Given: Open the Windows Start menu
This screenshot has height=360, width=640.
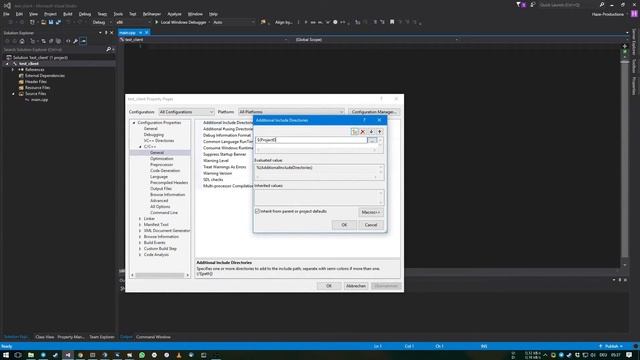Looking at the screenshot, I should (6, 355).
